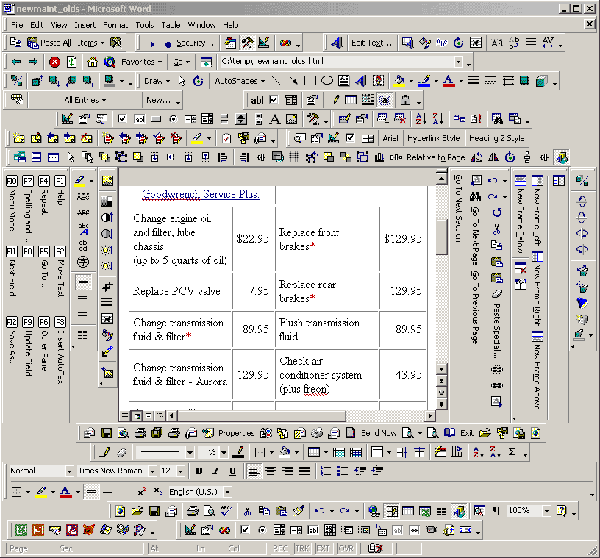
Task: Toggle the Show/Hide paragraph marks button
Action: [x=496, y=511]
